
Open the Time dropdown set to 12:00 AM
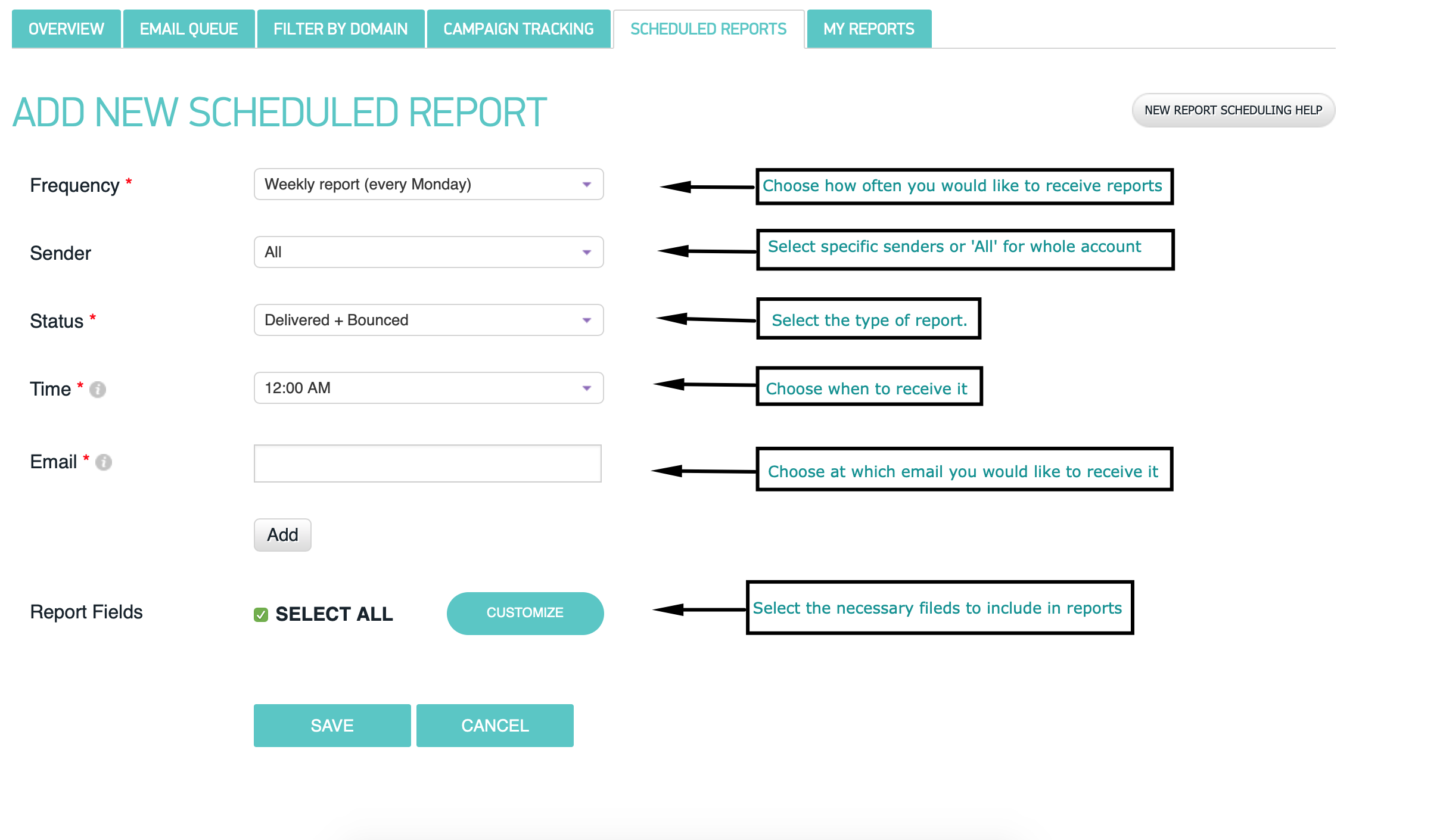[x=428, y=388]
